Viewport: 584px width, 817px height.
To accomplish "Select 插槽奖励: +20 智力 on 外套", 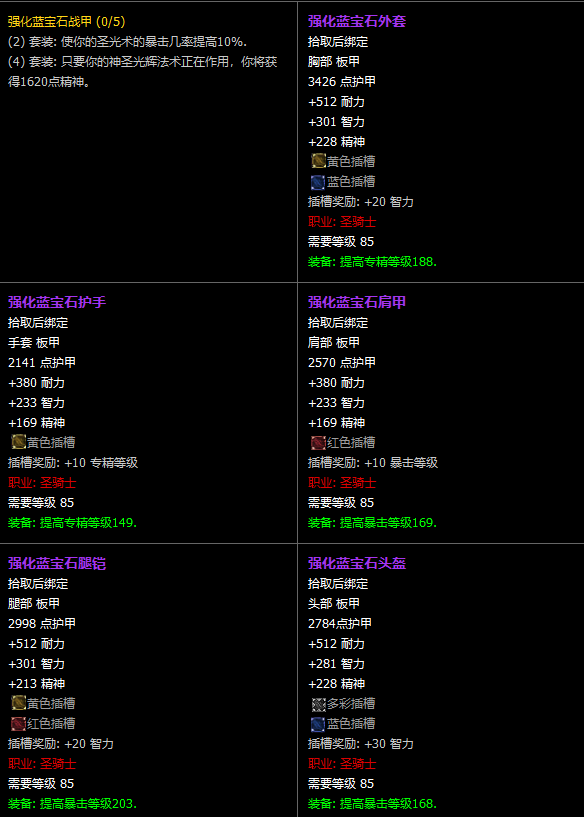I will (x=361, y=202).
